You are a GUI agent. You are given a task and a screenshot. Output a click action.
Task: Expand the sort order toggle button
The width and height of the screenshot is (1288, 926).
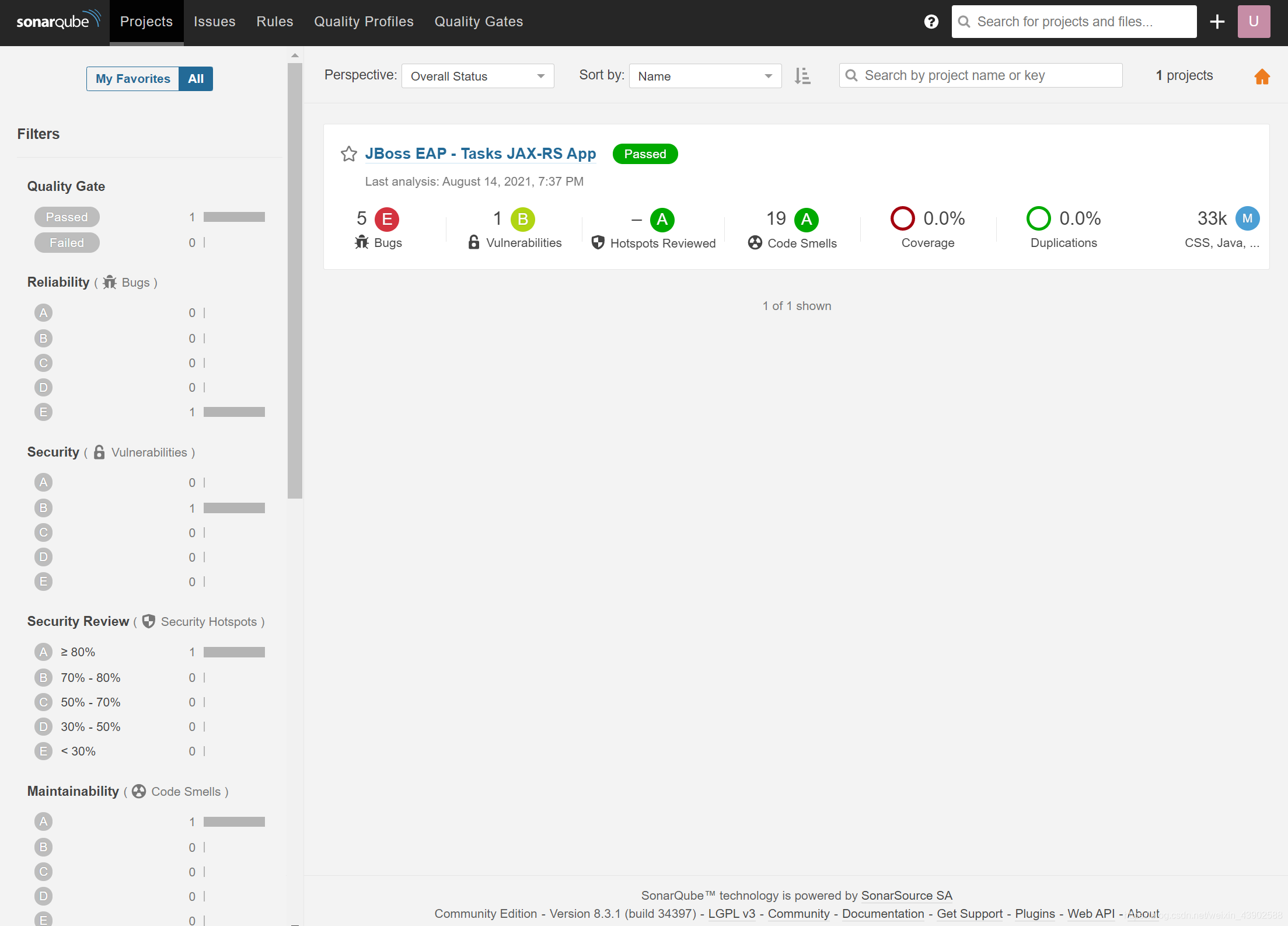803,75
